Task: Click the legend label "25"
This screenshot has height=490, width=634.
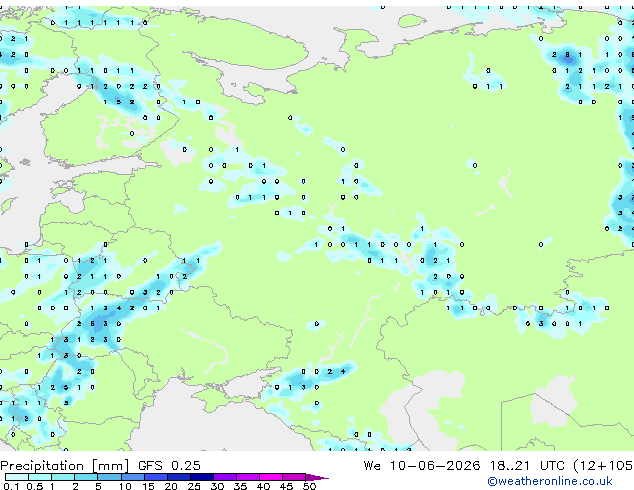Action: click(194, 486)
